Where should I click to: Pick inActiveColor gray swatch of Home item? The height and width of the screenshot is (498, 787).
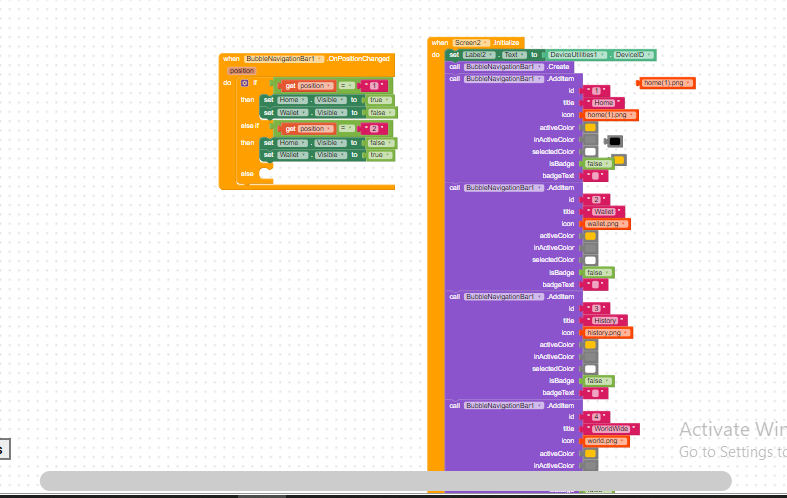[x=590, y=140]
